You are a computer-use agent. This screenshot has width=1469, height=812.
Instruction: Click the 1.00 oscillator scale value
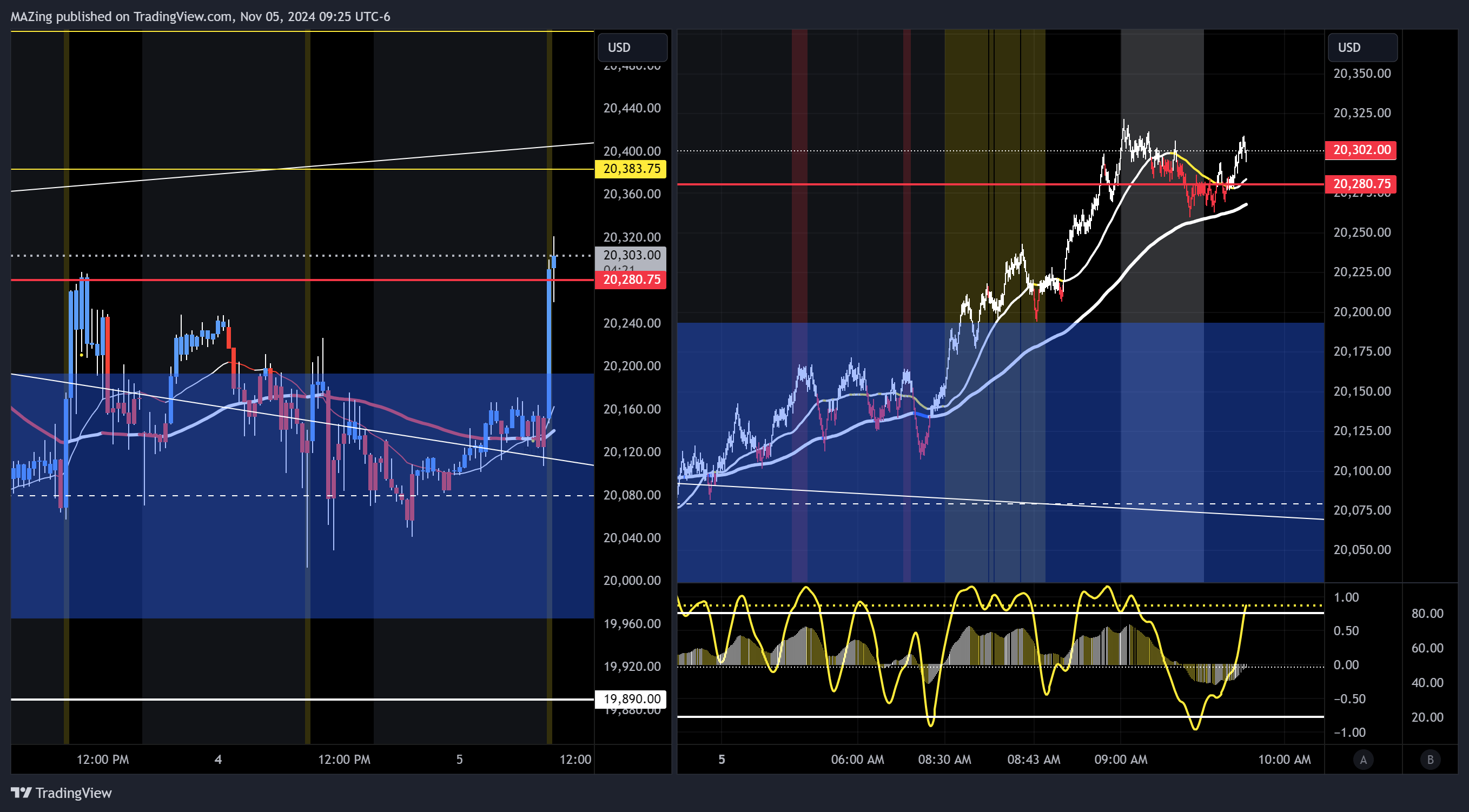[x=1346, y=597]
